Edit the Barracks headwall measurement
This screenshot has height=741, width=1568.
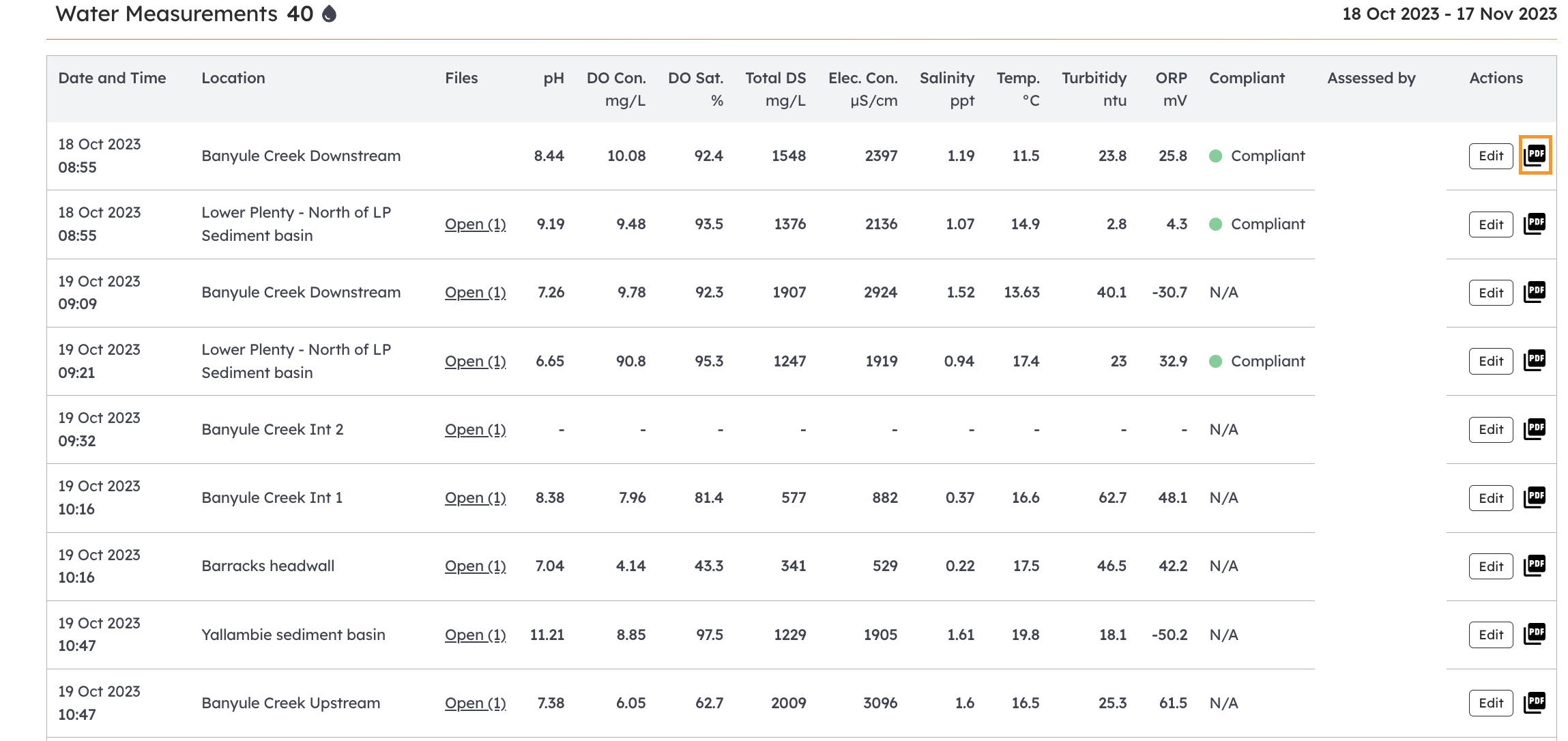tap(1491, 566)
